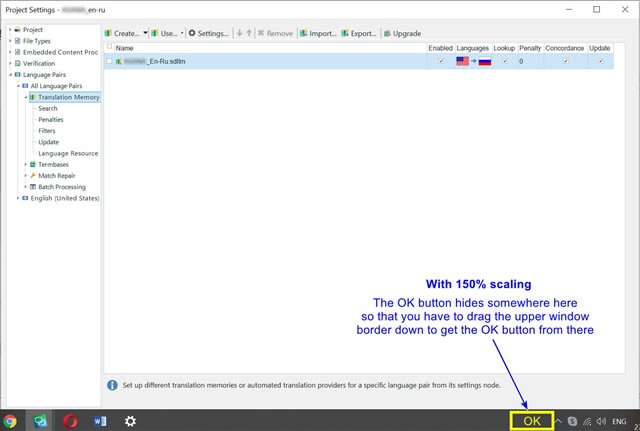640x431 pixels.
Task: Click the Remove toolbar button
Action: [x=275, y=33]
